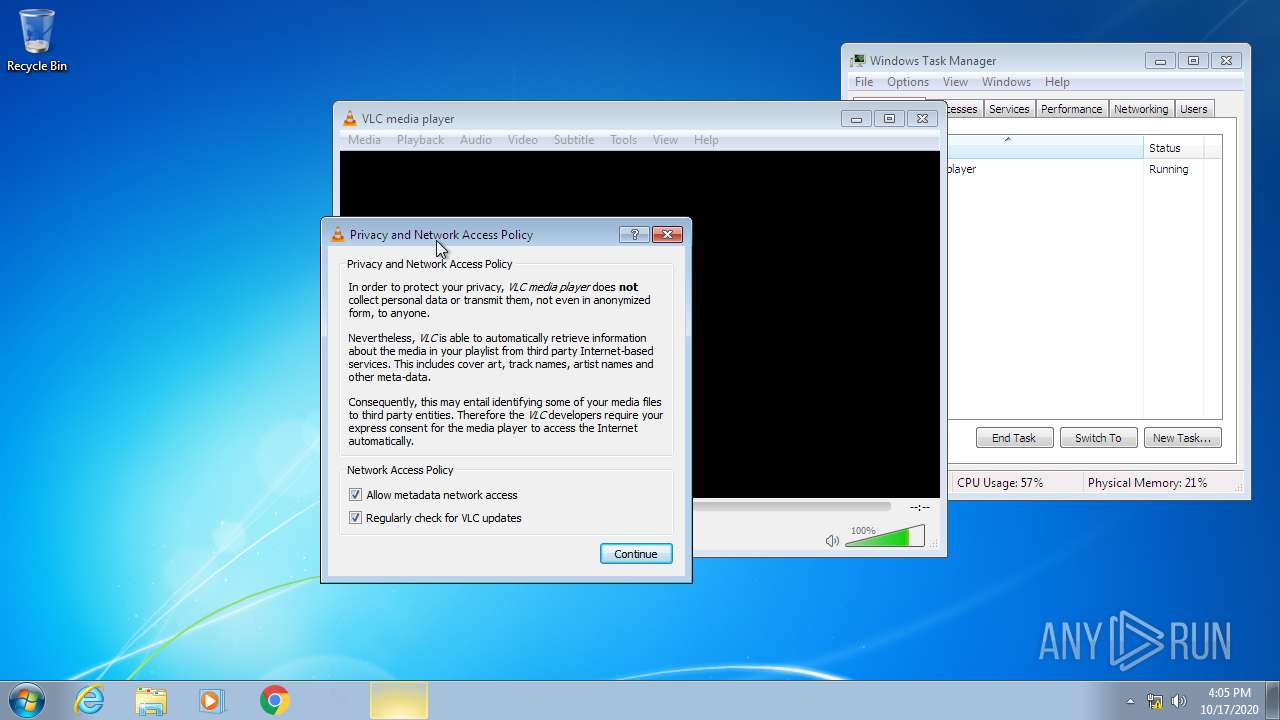This screenshot has width=1280, height=720.
Task: Switch to the Users tab in Task Manager
Action: coord(1193,109)
